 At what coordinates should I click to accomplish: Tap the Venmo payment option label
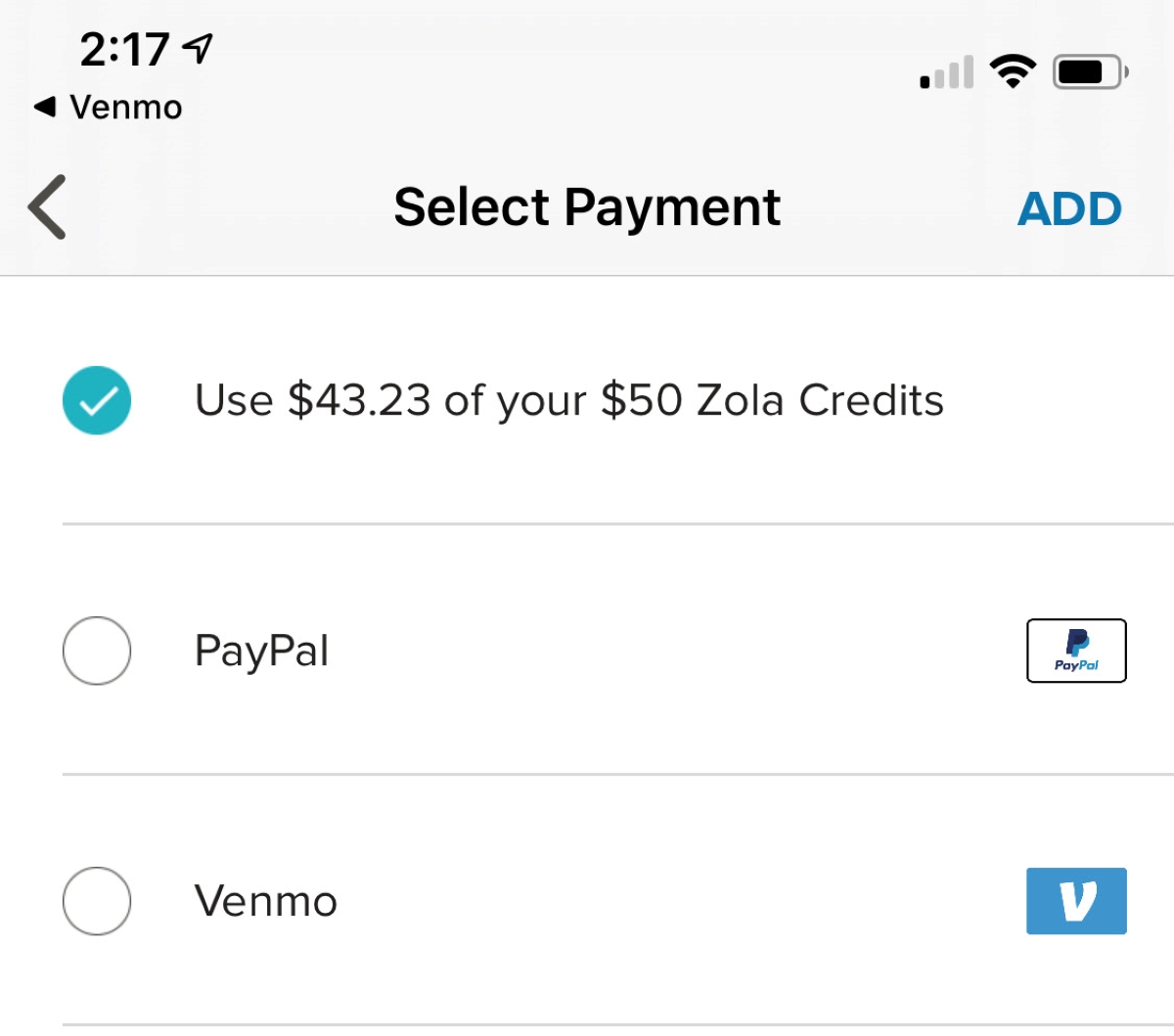266,901
